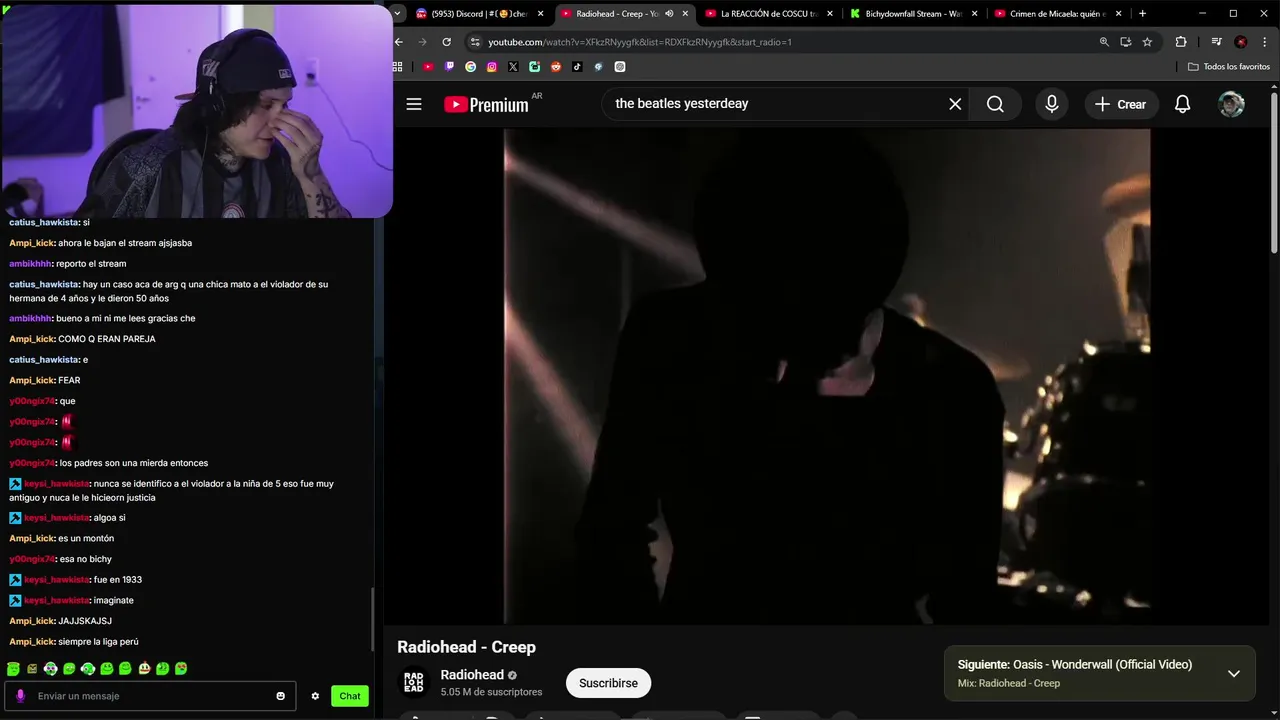Click the site info icon in the address bar
Screen dimensions: 1280x720
pos(475,42)
